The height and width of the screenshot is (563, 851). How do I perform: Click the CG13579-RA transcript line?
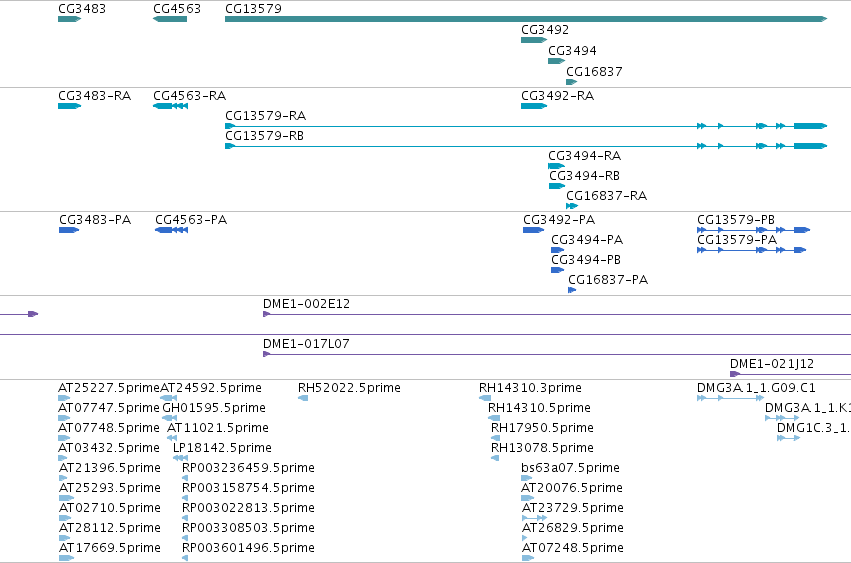526,126
